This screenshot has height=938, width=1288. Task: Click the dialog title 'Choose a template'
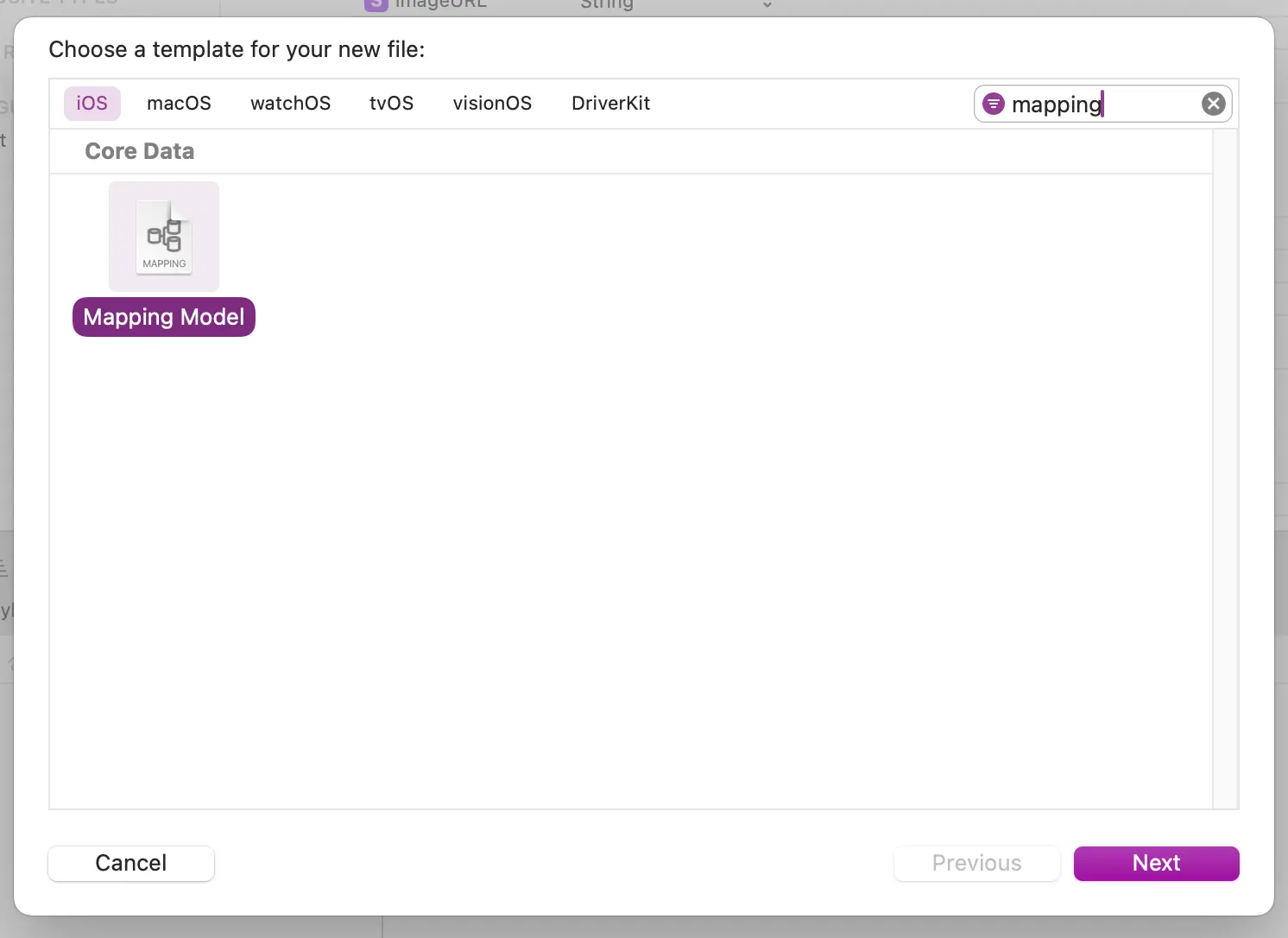point(237,49)
